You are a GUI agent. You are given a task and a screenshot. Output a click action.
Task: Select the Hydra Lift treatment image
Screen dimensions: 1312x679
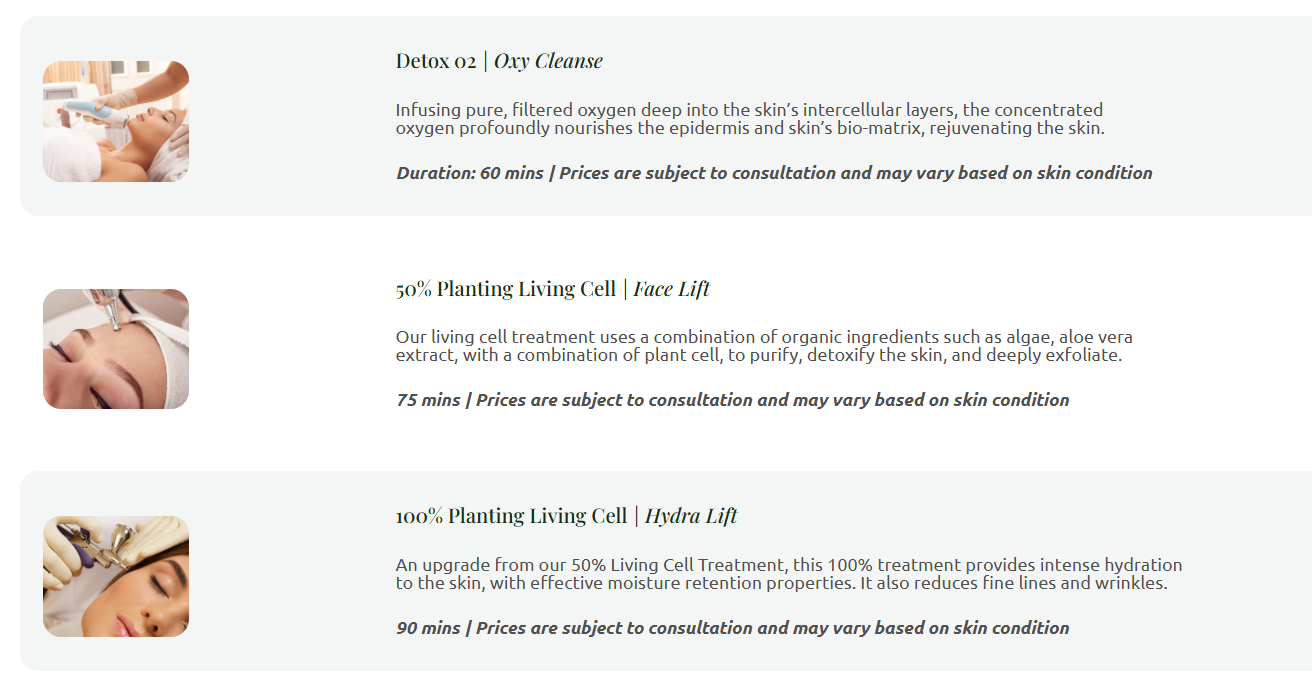point(116,576)
